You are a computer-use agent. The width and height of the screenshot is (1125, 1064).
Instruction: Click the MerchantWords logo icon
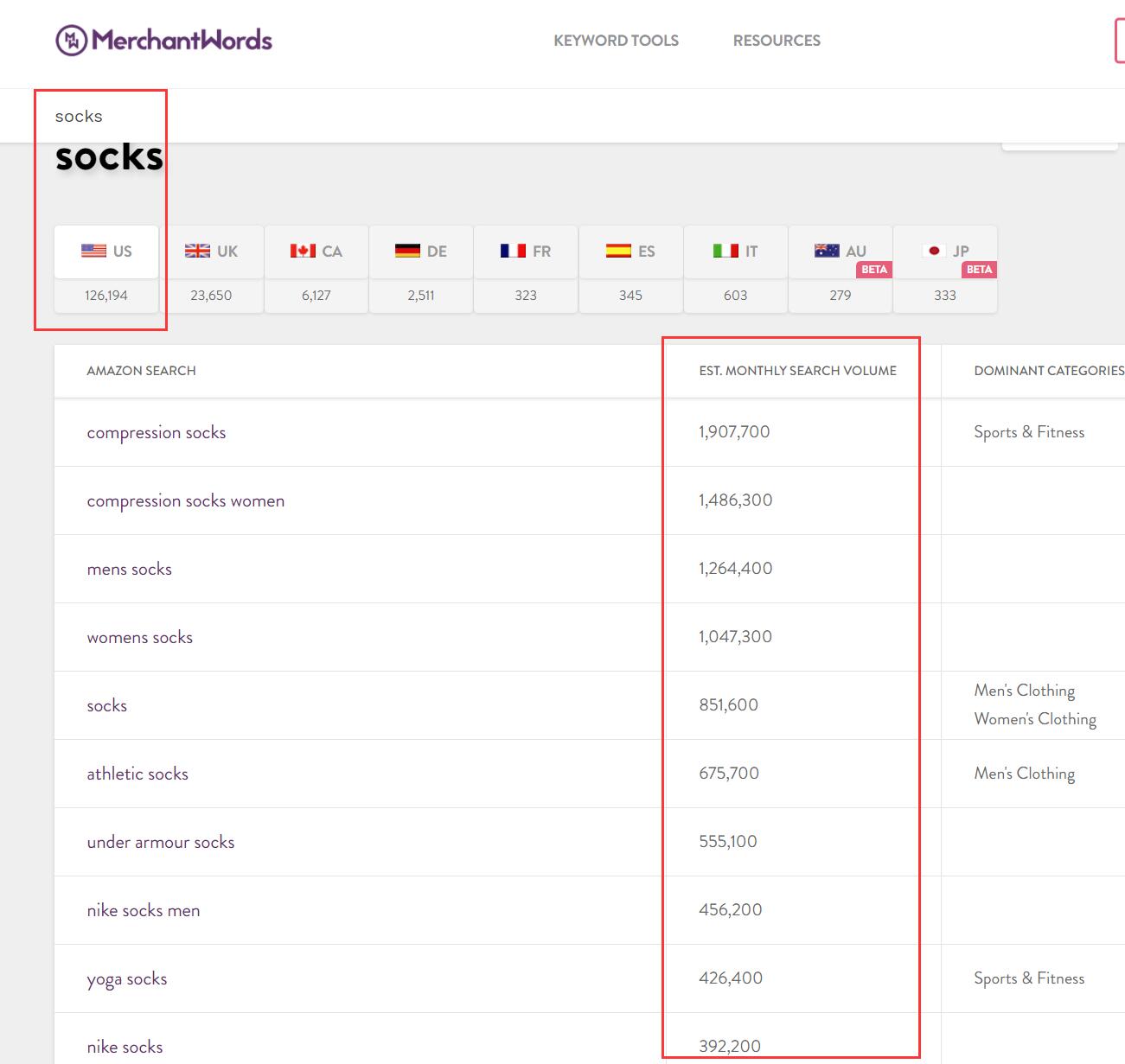[x=71, y=40]
